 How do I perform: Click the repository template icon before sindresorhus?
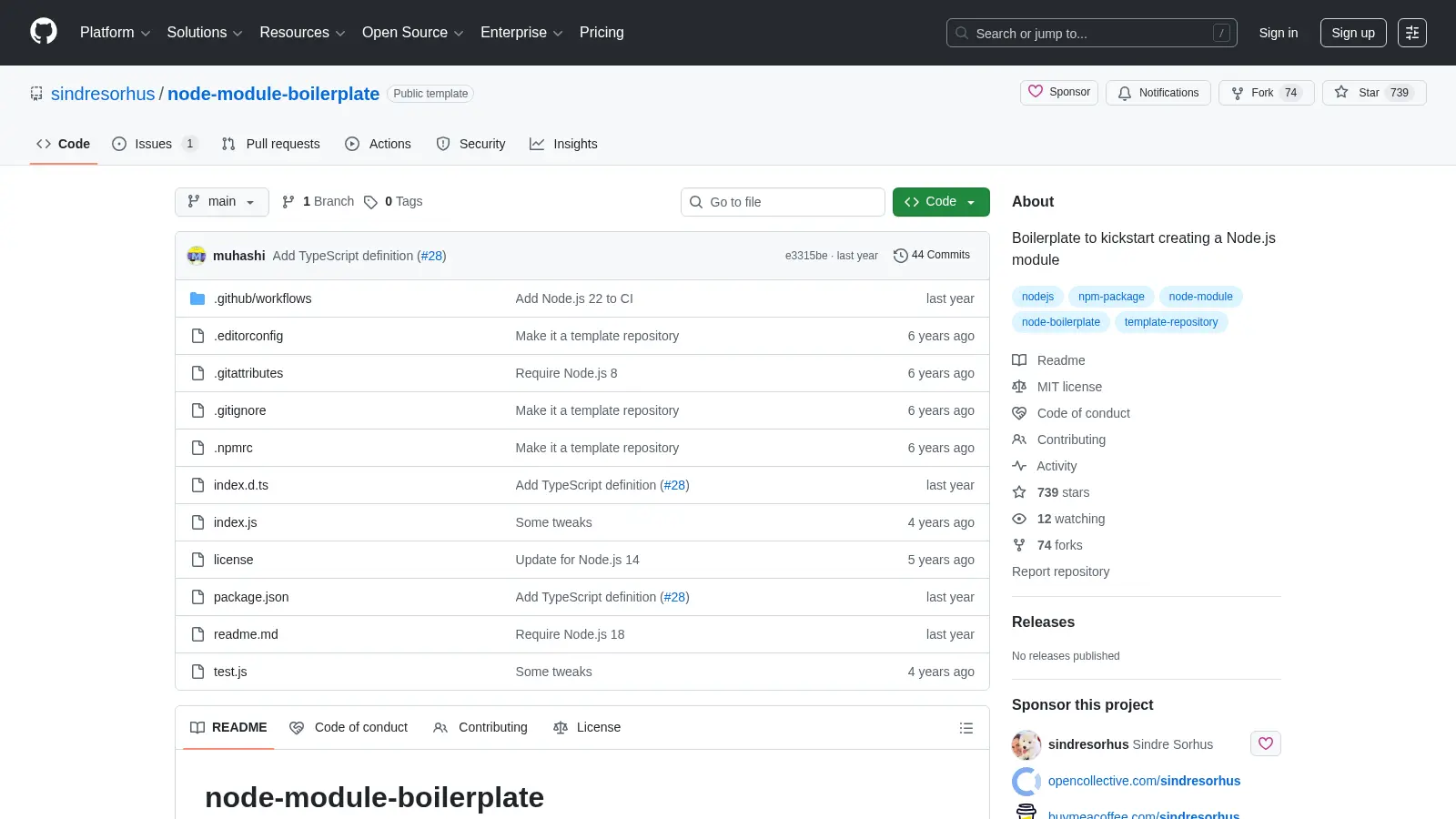[36, 94]
